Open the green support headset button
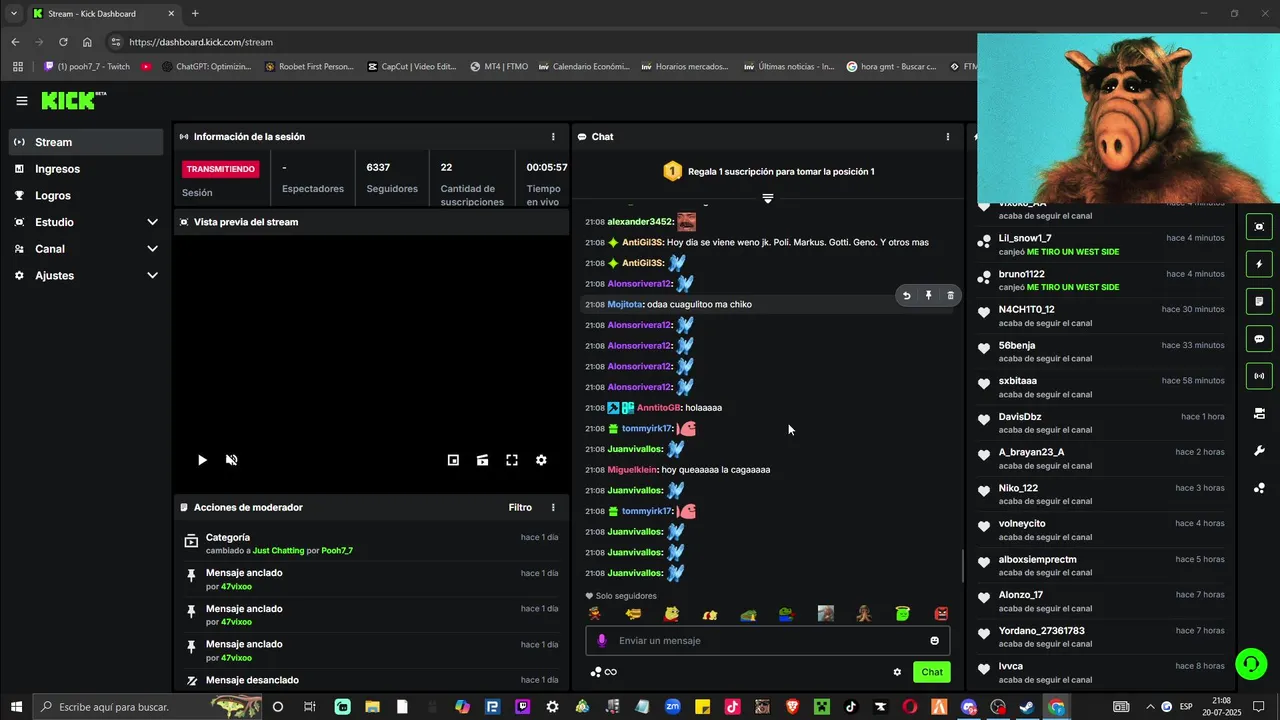This screenshot has height=720, width=1280. click(x=1250, y=663)
